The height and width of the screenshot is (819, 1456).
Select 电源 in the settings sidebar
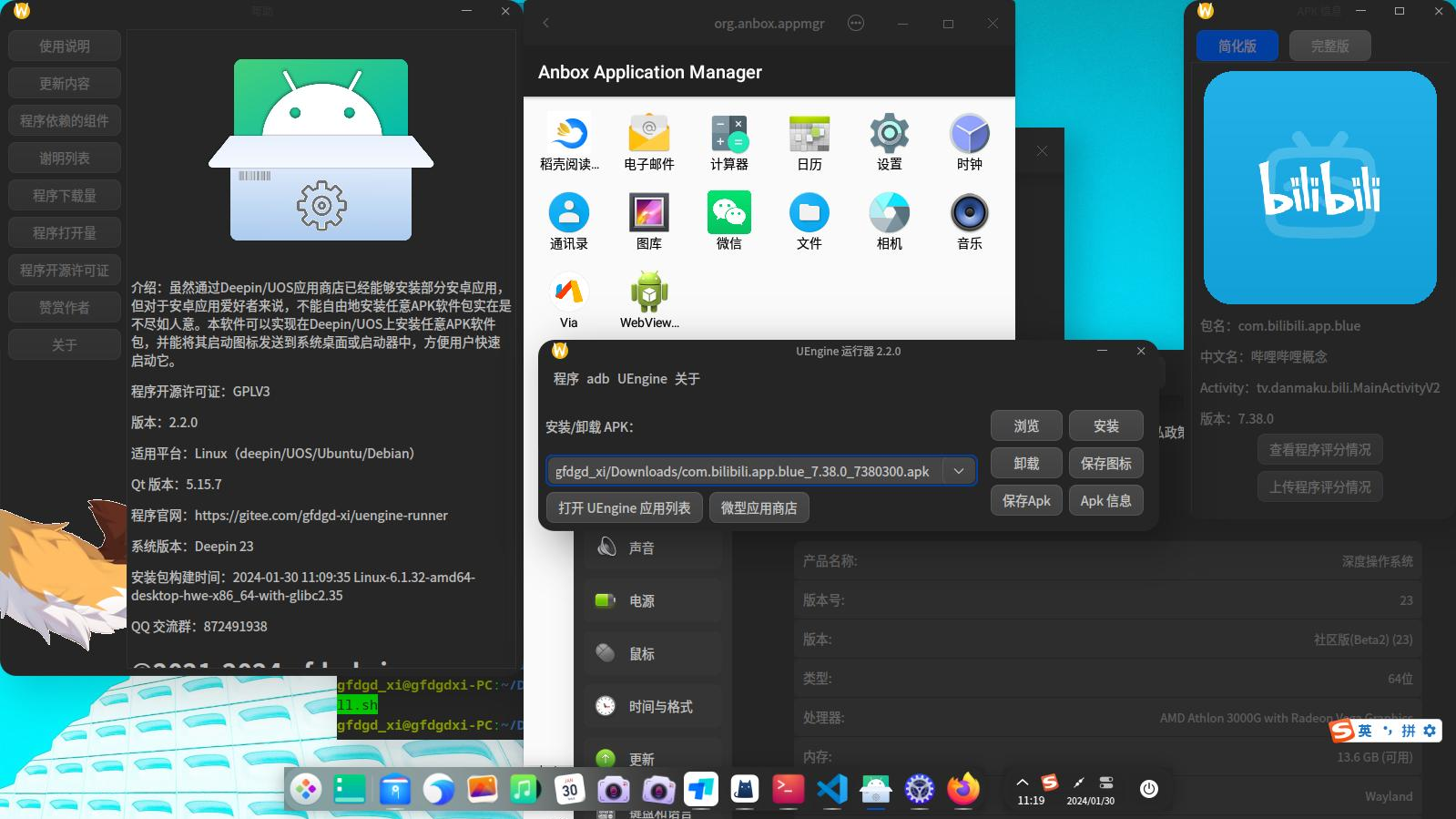pyautogui.click(x=653, y=601)
